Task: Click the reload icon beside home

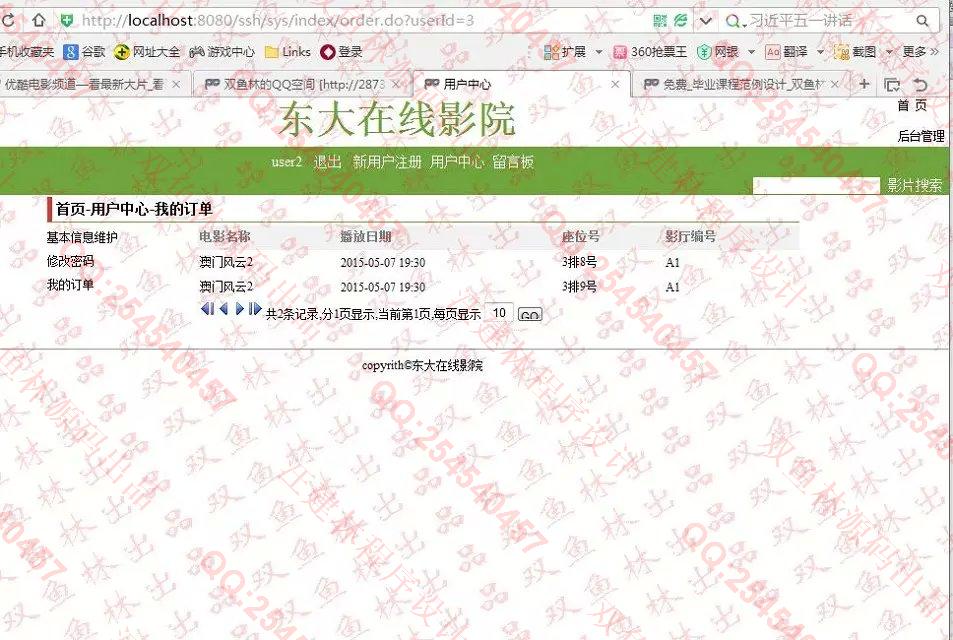Action: [7, 20]
